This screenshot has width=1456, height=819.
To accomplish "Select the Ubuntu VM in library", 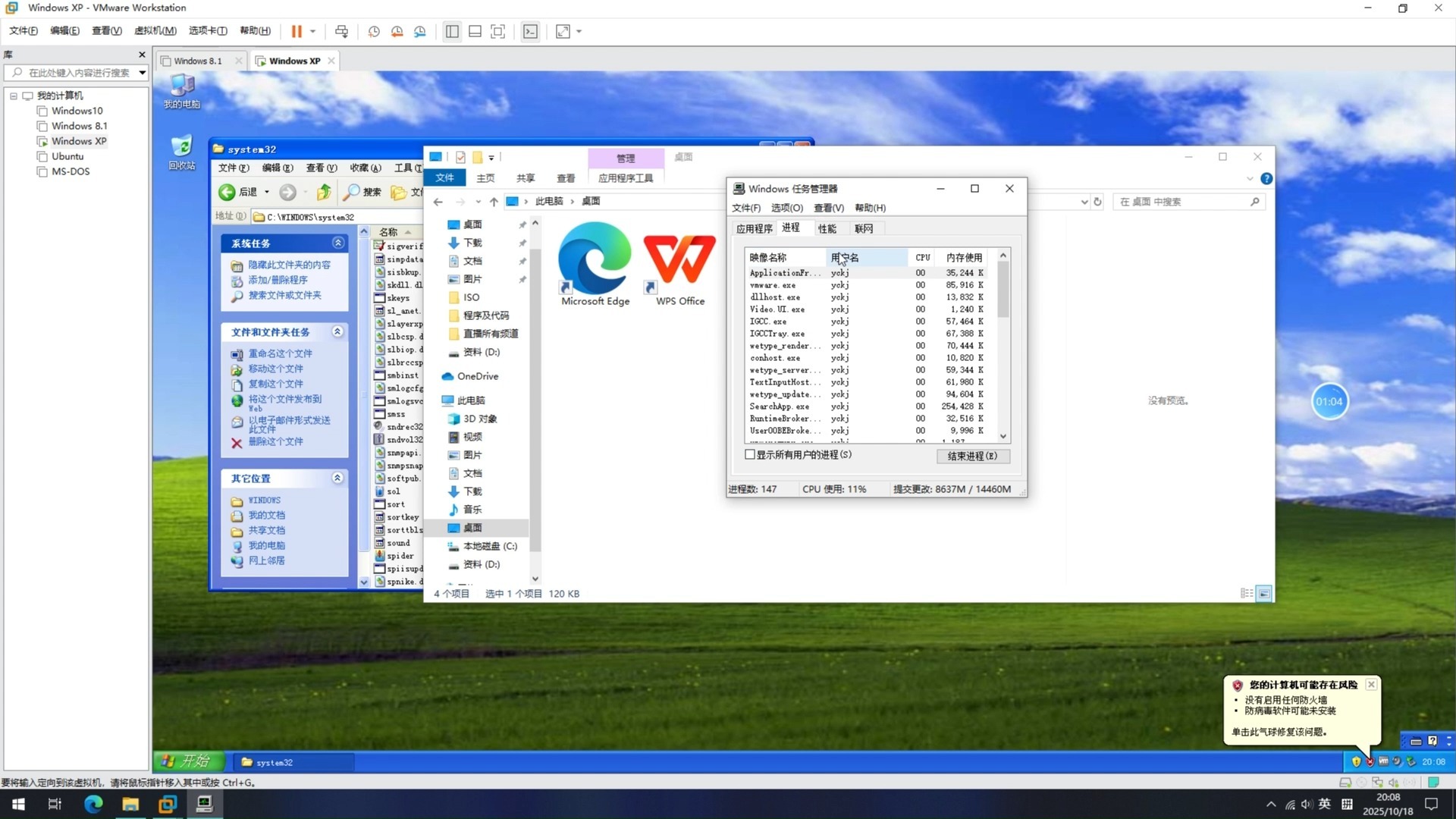I will pyautogui.click(x=67, y=156).
